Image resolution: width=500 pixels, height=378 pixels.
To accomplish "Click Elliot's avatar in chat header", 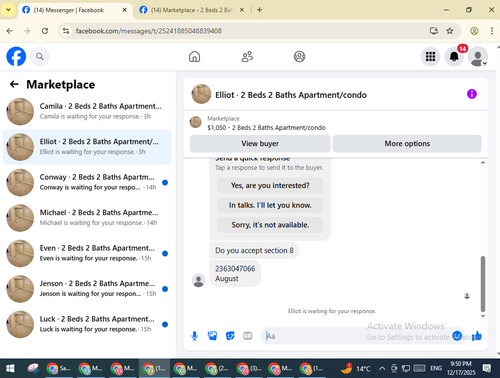I will 201,94.
